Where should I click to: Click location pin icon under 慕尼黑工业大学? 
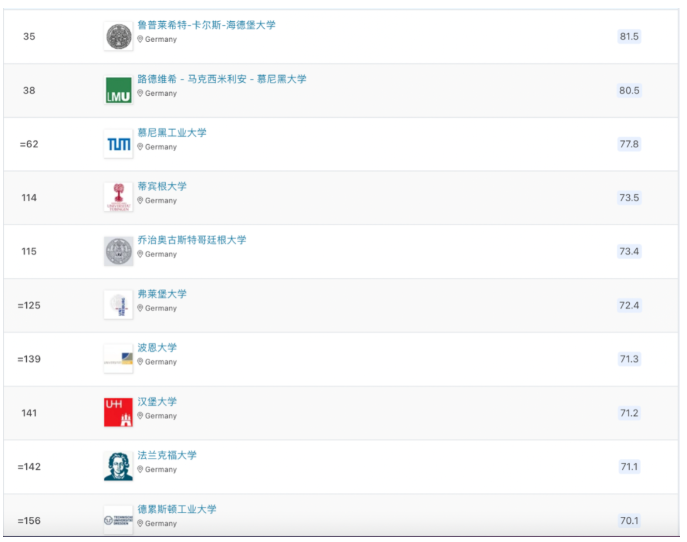pos(140,147)
